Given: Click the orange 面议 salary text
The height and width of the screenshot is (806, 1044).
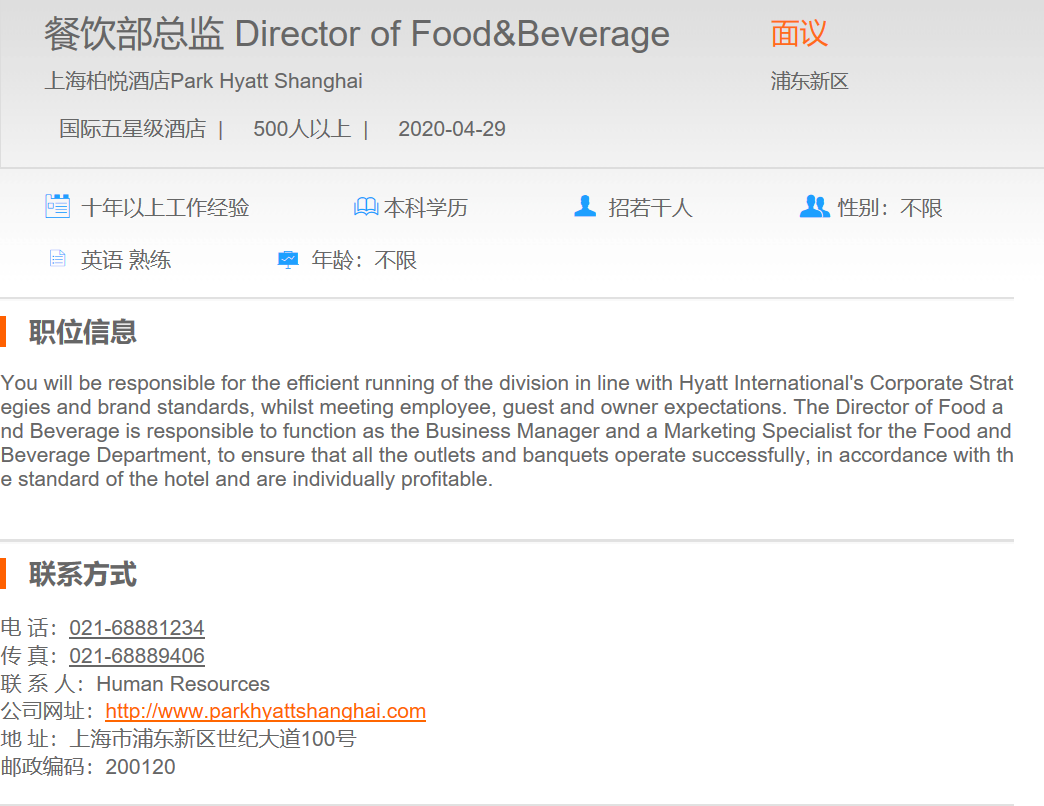Looking at the screenshot, I should [x=799, y=34].
